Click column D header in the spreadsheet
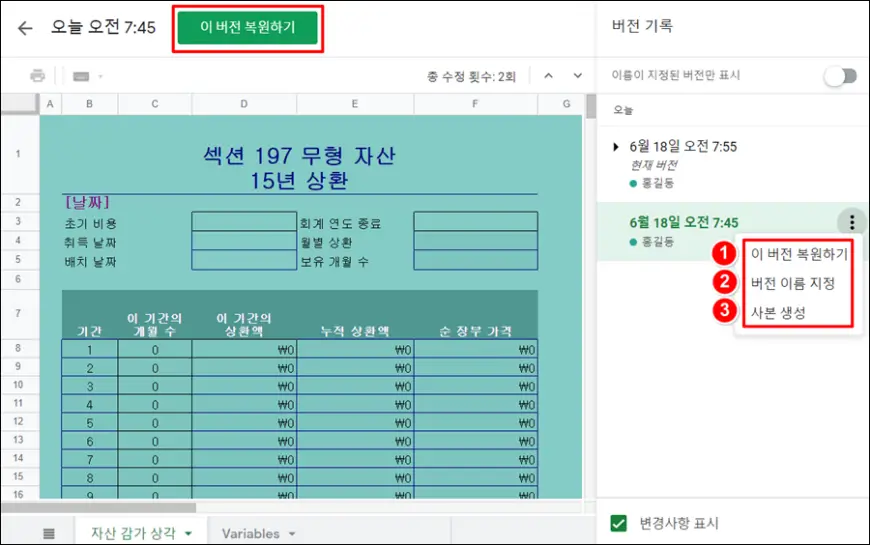The image size is (870, 545). 244,104
